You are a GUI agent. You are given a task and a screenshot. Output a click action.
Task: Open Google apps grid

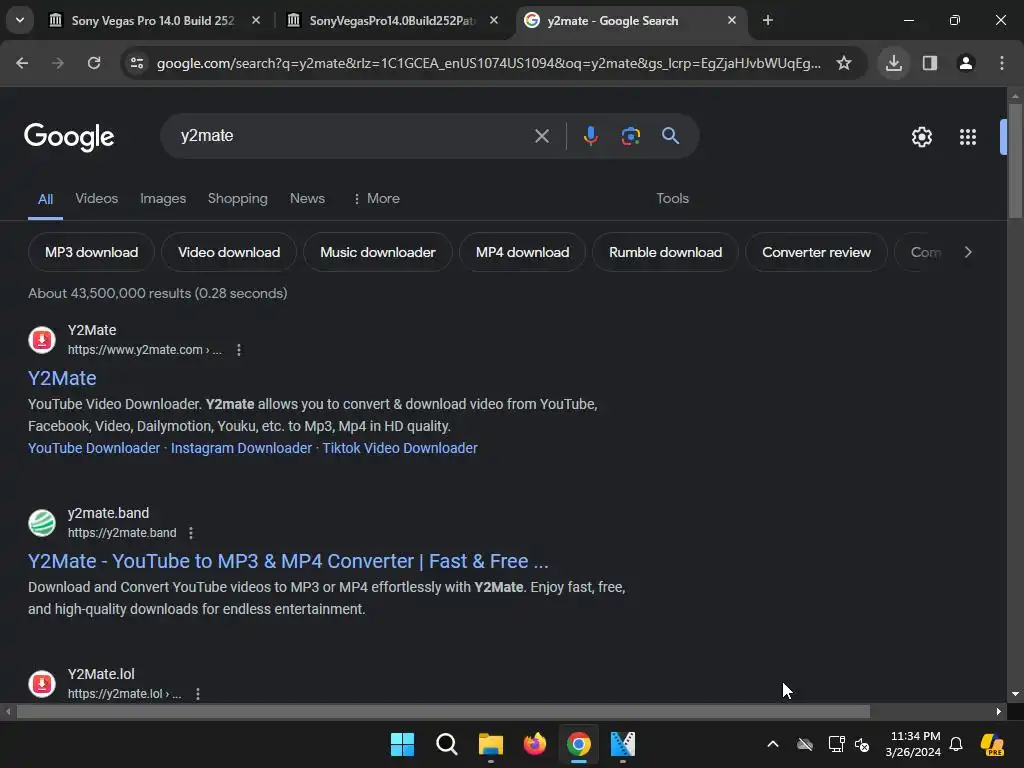tap(968, 137)
